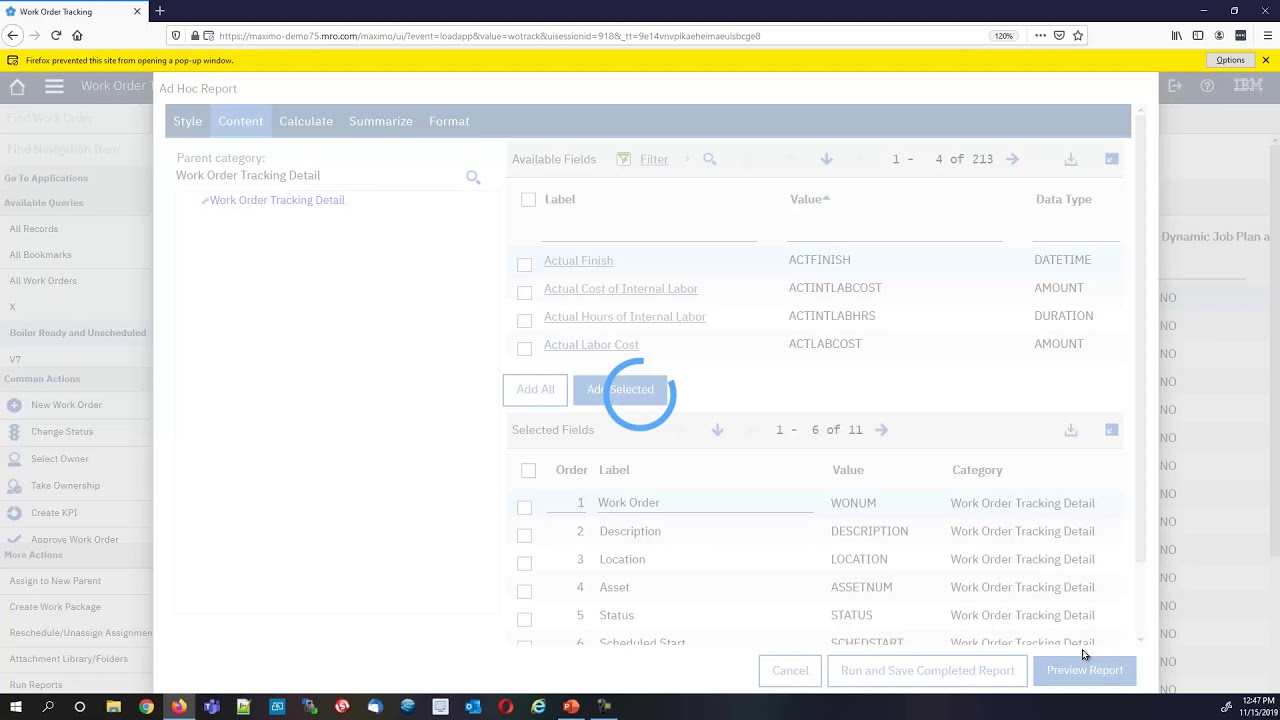Screen dimensions: 1280x720
Task: Click the Add Selected button
Action: (x=620, y=389)
